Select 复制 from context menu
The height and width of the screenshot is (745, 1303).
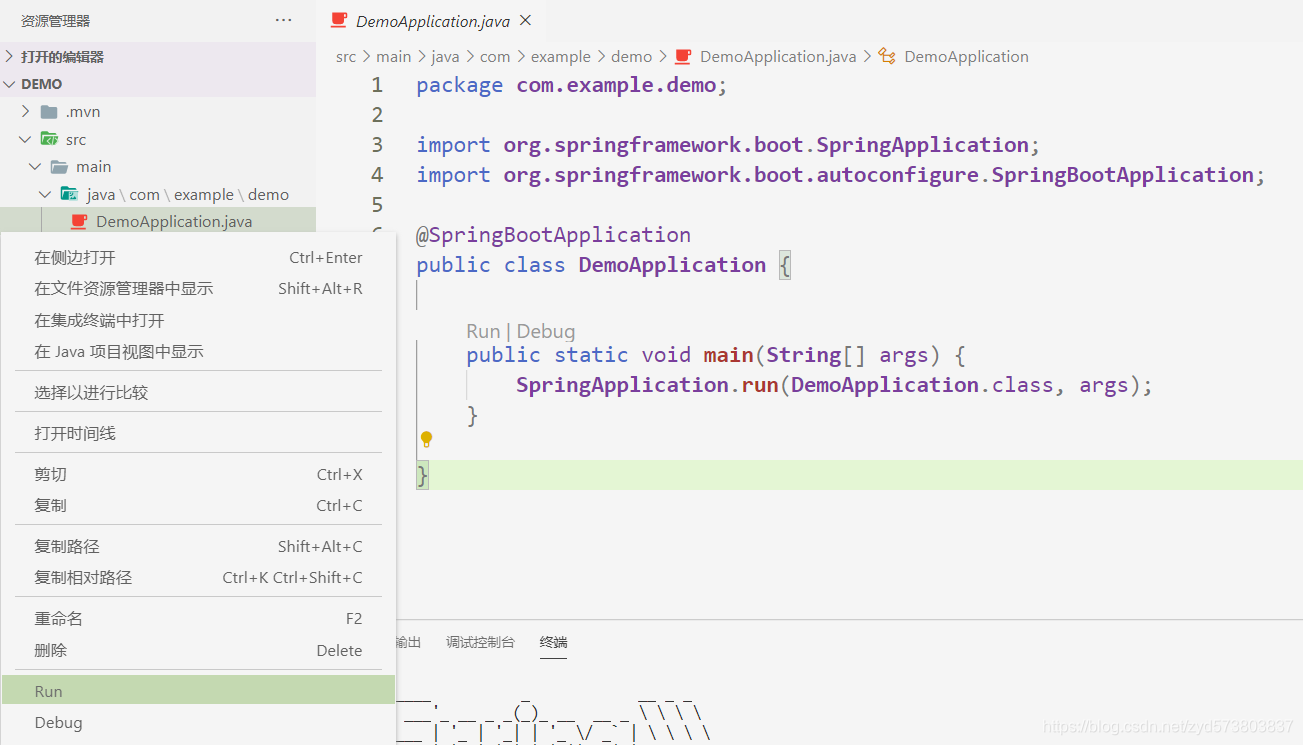[198, 505]
